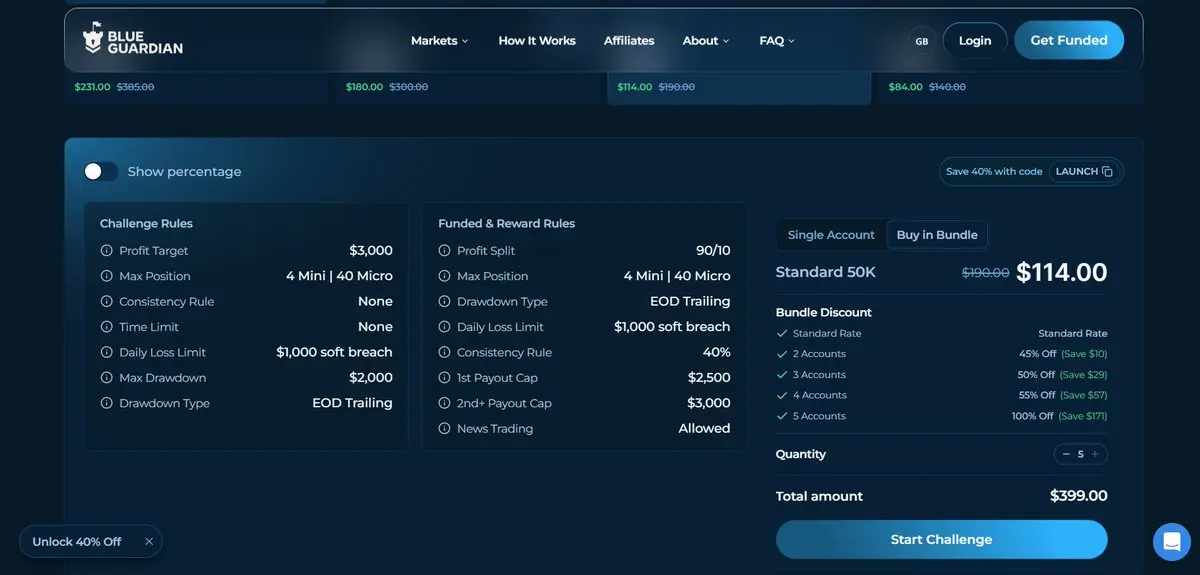This screenshot has height=575, width=1200.
Task: Open the chat support bubble icon
Action: click(1171, 542)
